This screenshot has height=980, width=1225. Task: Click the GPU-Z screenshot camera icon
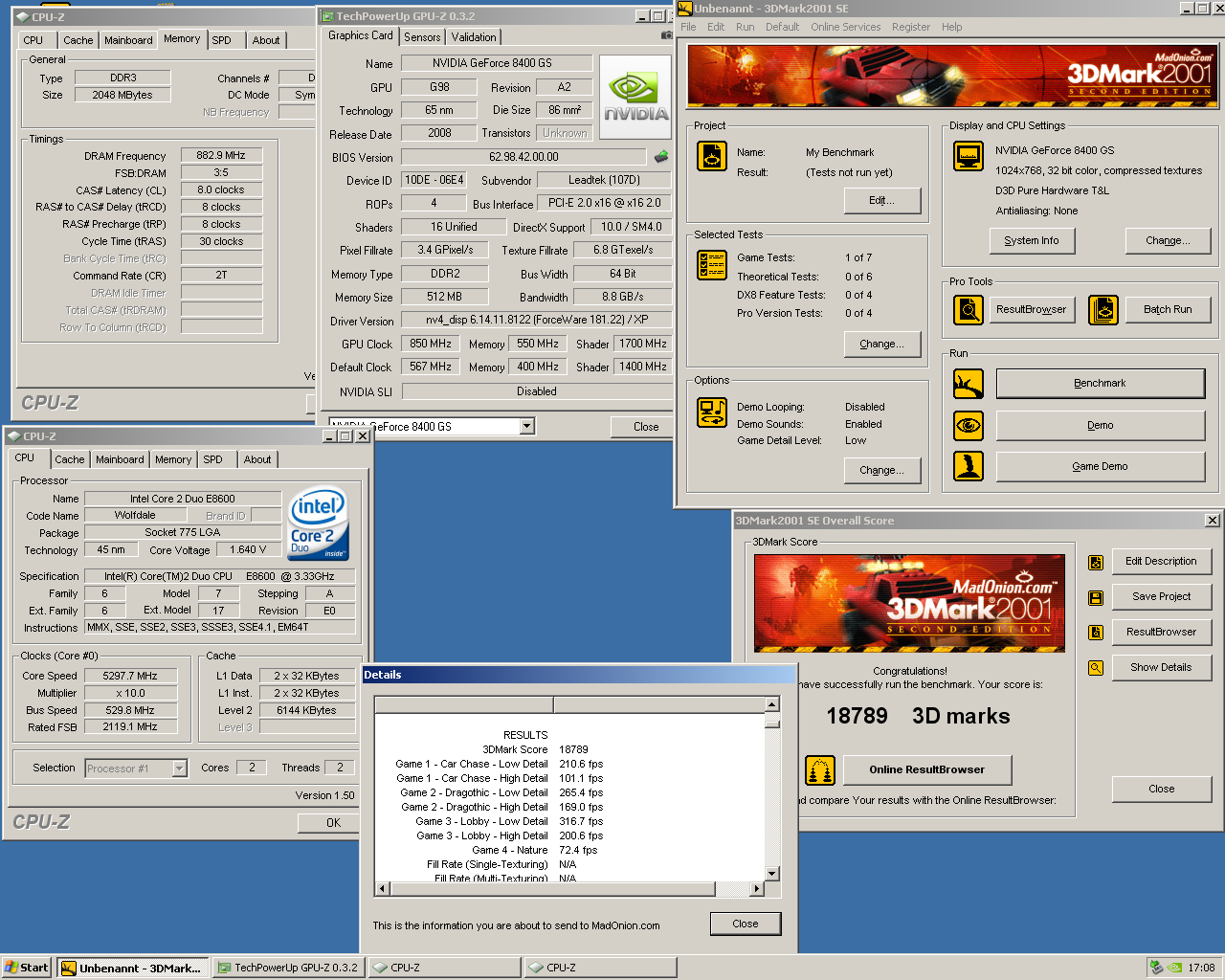pyautogui.click(x=667, y=35)
